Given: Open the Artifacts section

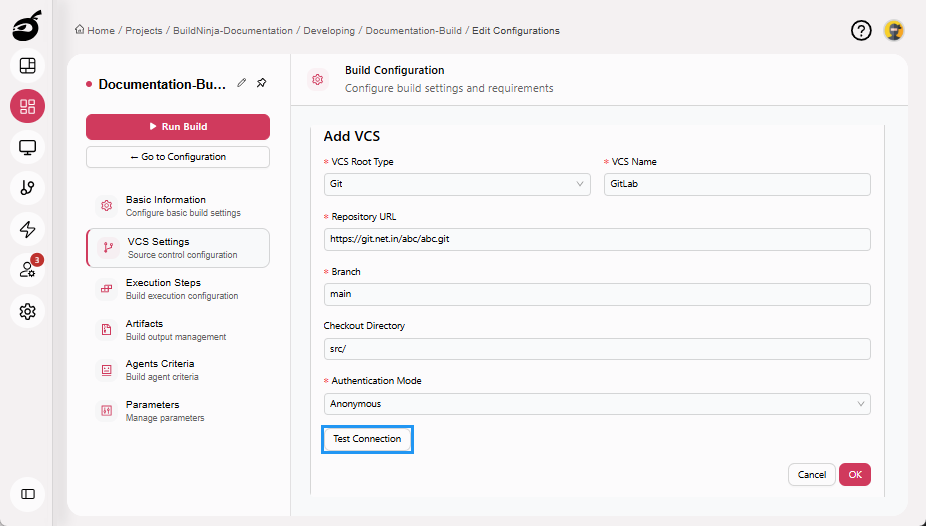Looking at the screenshot, I should [x=178, y=329].
